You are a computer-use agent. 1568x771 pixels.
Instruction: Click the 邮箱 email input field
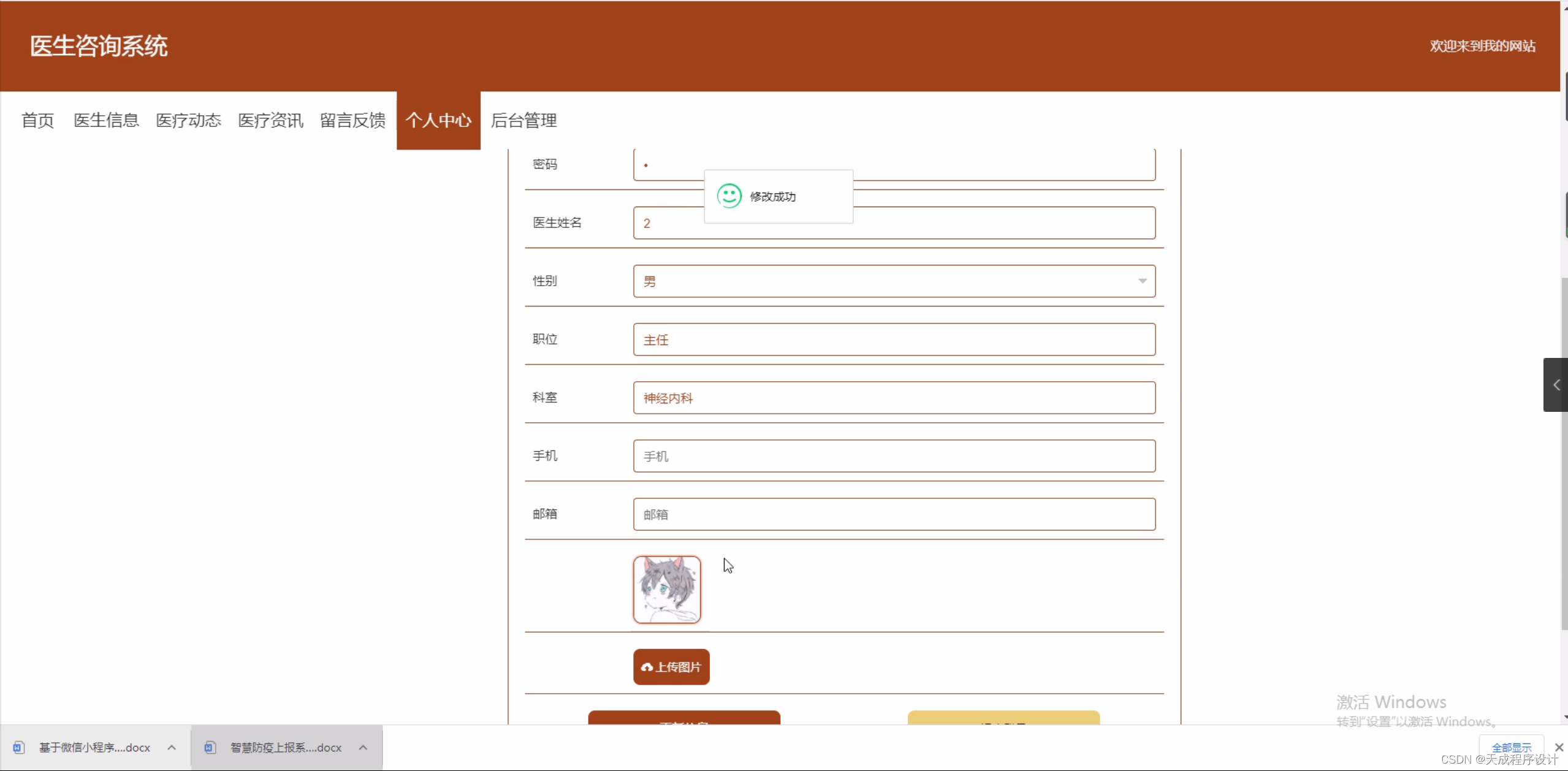click(892, 514)
